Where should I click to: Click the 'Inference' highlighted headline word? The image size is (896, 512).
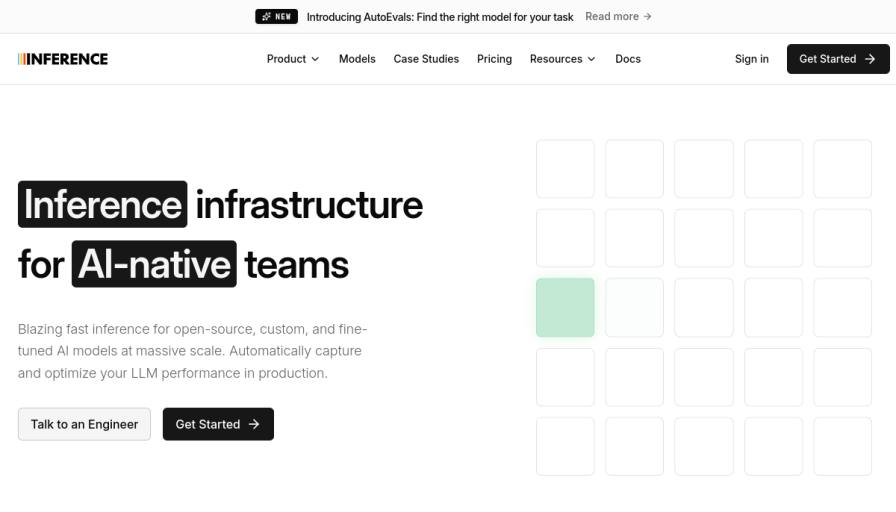click(x=103, y=204)
